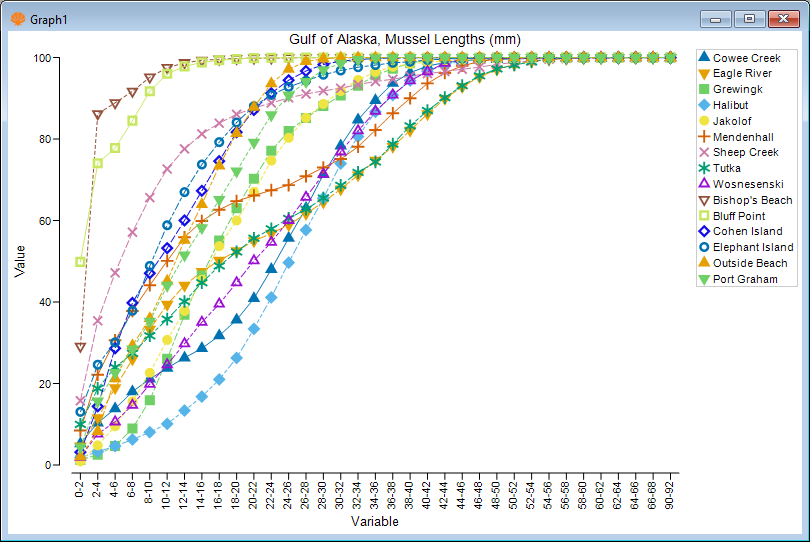Select the Port Graham legend entry
Image resolution: width=810 pixels, height=542 pixels.
point(745,279)
